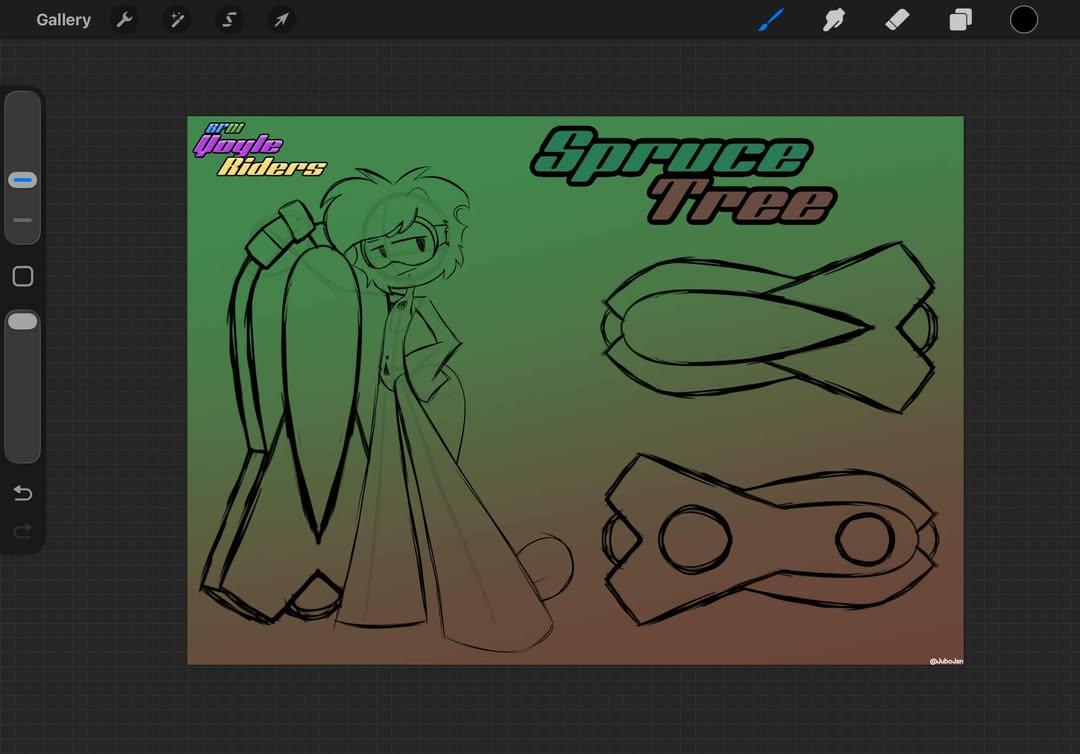The height and width of the screenshot is (754, 1080).
Task: Redo the last undone action
Action: coord(23,530)
